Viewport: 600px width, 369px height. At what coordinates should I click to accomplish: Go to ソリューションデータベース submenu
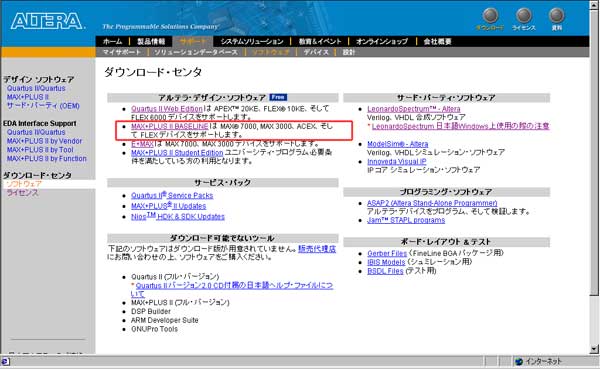click(196, 52)
